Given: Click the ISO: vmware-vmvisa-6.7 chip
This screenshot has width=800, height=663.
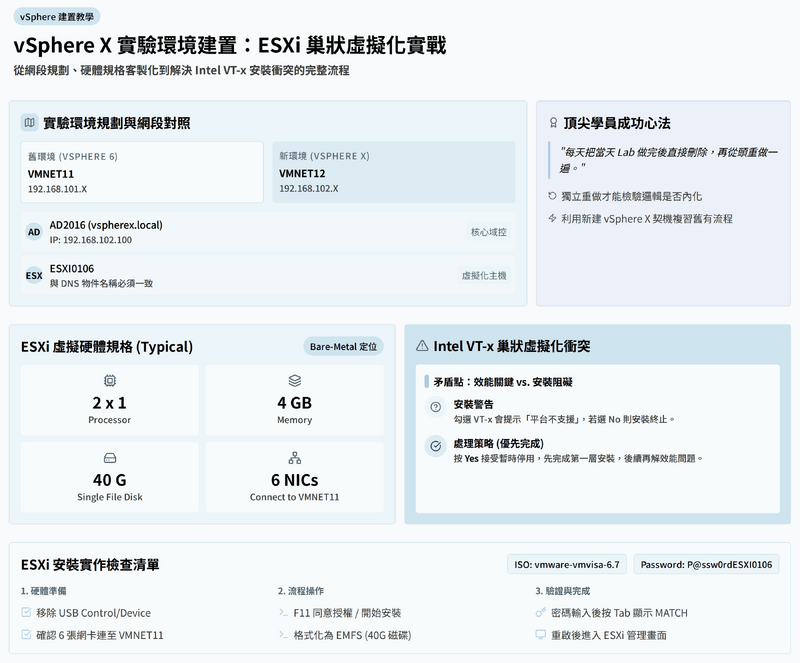Looking at the screenshot, I should pos(568,565).
